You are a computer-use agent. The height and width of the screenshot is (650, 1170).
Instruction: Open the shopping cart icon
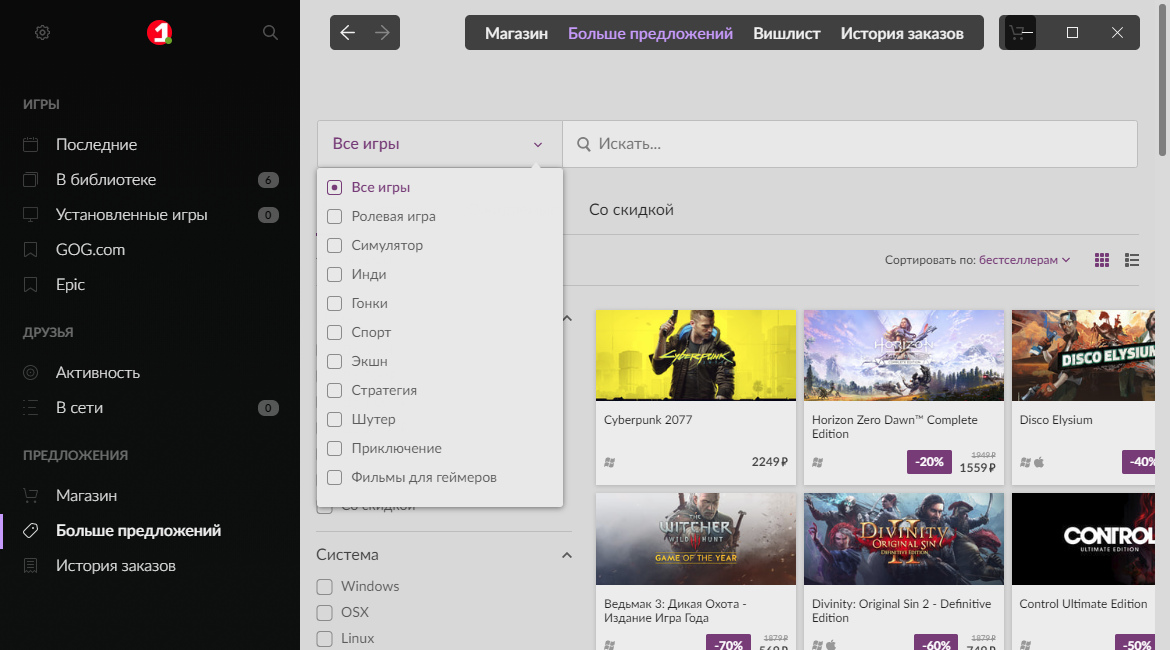pos(1017,33)
